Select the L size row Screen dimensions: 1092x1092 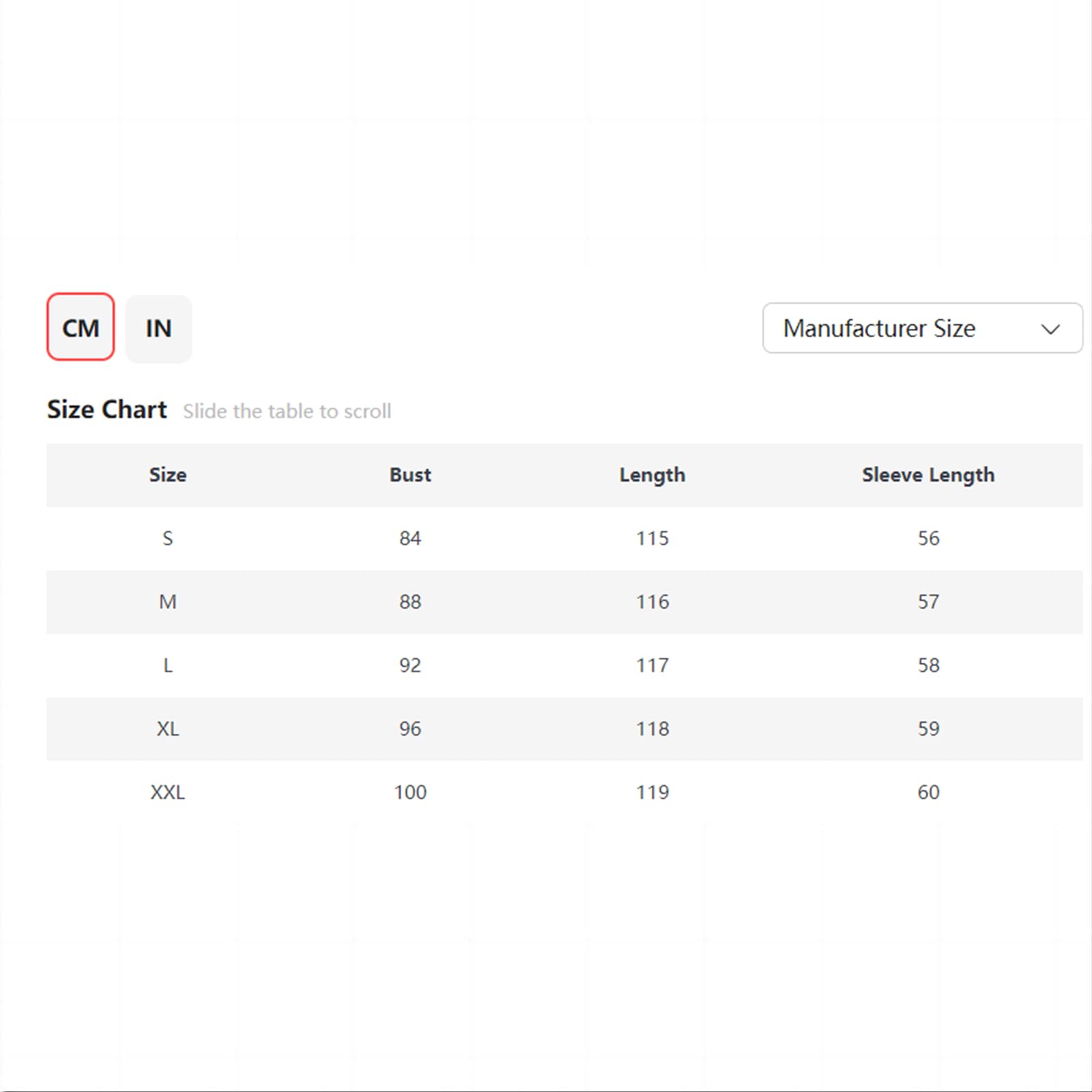pyautogui.click(x=564, y=665)
